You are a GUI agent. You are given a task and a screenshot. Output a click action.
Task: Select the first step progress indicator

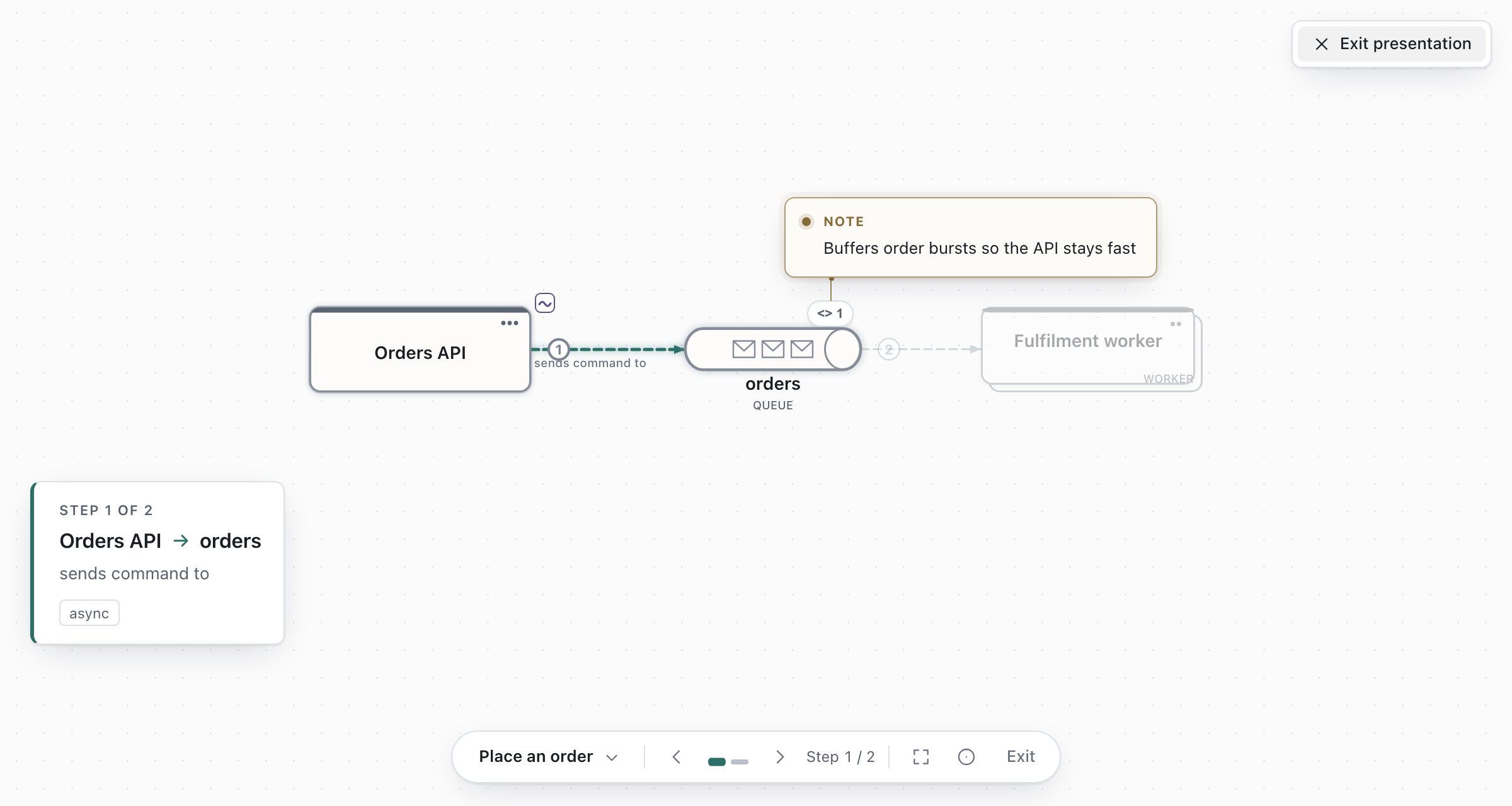point(717,762)
